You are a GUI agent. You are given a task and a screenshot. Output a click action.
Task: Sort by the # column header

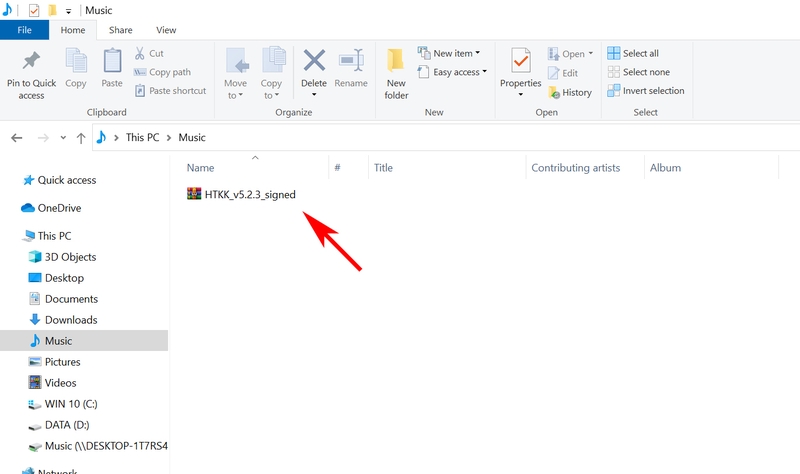[x=337, y=167]
